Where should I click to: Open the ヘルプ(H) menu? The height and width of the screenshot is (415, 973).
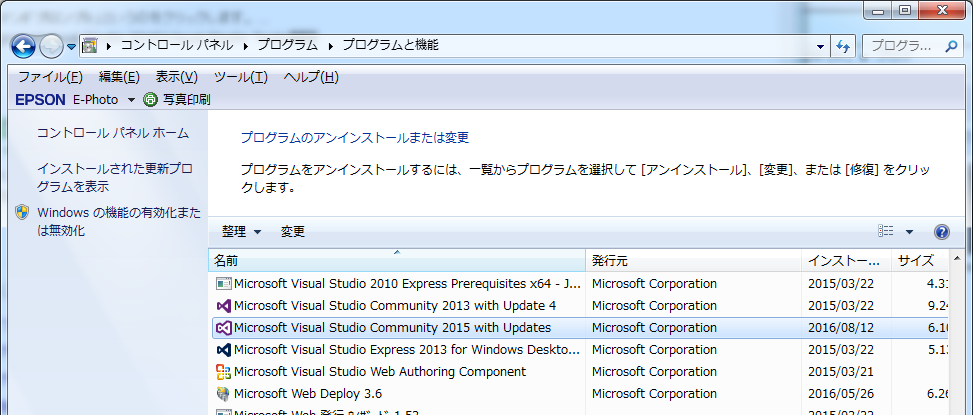(311, 78)
